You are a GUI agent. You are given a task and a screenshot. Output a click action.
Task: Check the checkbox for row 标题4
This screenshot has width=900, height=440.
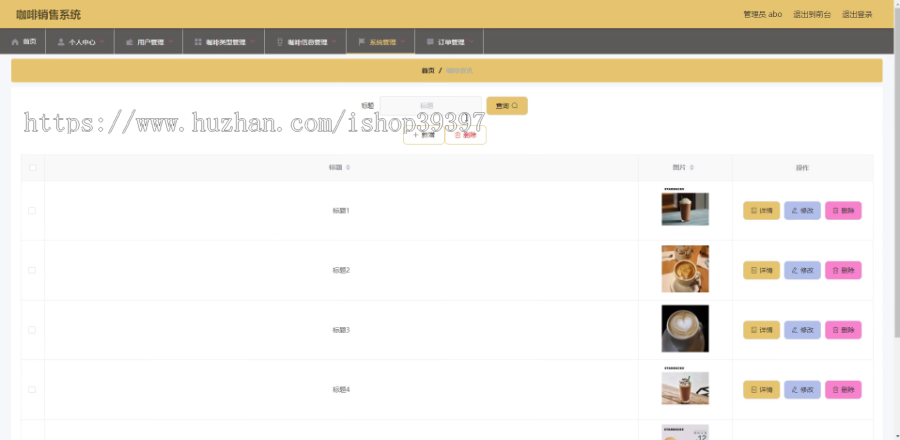click(32, 390)
